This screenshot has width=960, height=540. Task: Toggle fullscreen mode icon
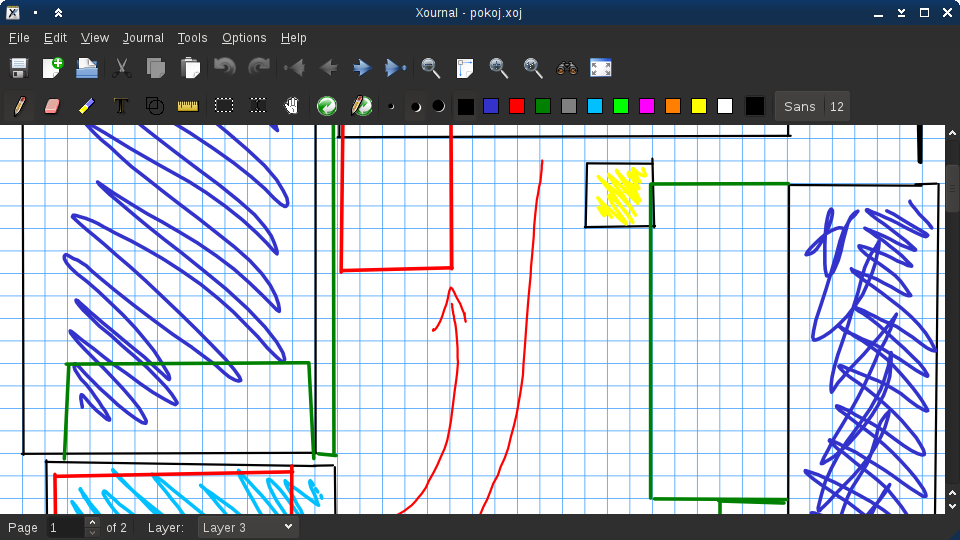(x=601, y=68)
